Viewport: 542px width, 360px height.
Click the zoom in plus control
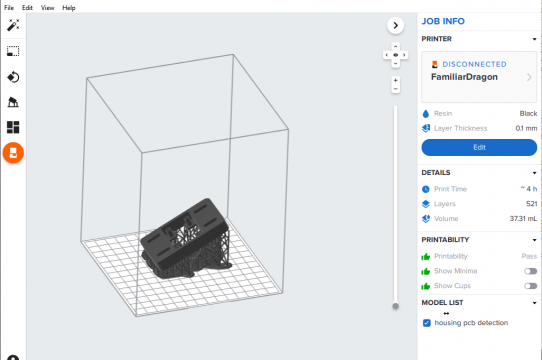pyautogui.click(x=395, y=80)
